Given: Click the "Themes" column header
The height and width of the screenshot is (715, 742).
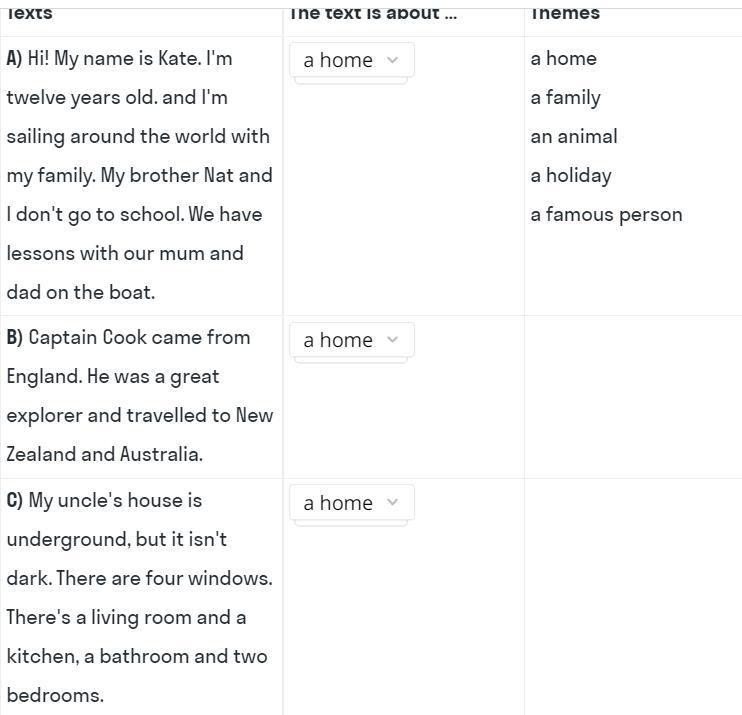Looking at the screenshot, I should click(565, 13).
